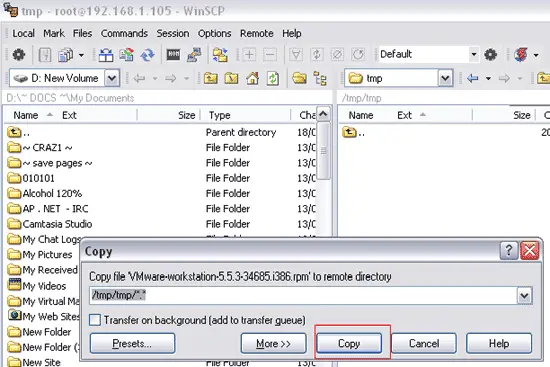Refresh the local directory icon
The height and width of the screenshot is (367, 550).
point(273,78)
